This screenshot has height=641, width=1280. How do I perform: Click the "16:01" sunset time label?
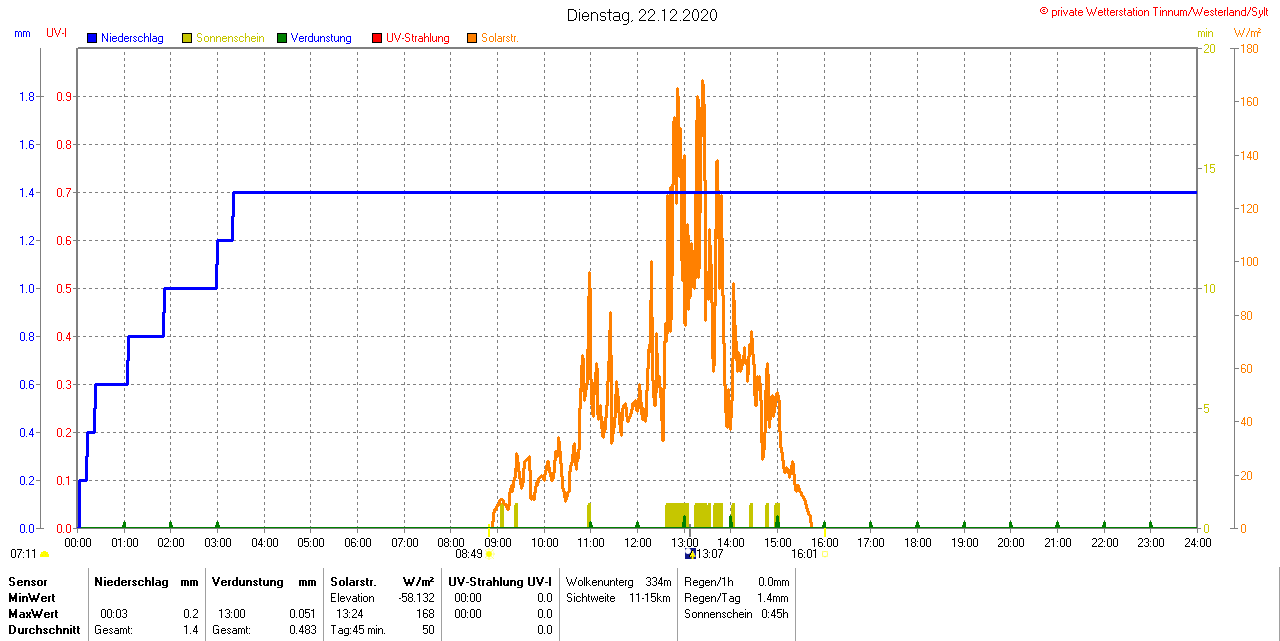tap(804, 553)
